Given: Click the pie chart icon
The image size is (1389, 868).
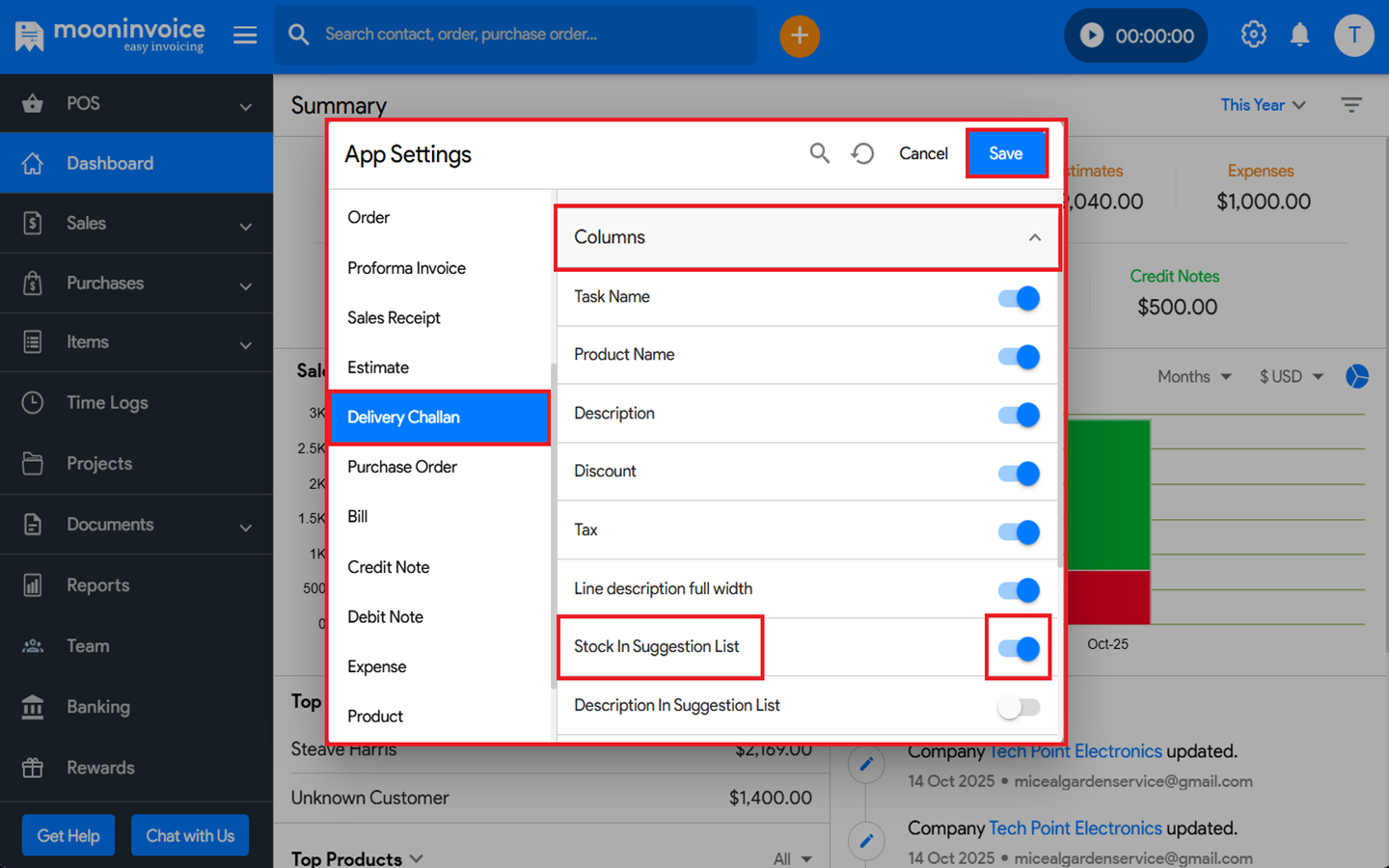Looking at the screenshot, I should (1357, 376).
